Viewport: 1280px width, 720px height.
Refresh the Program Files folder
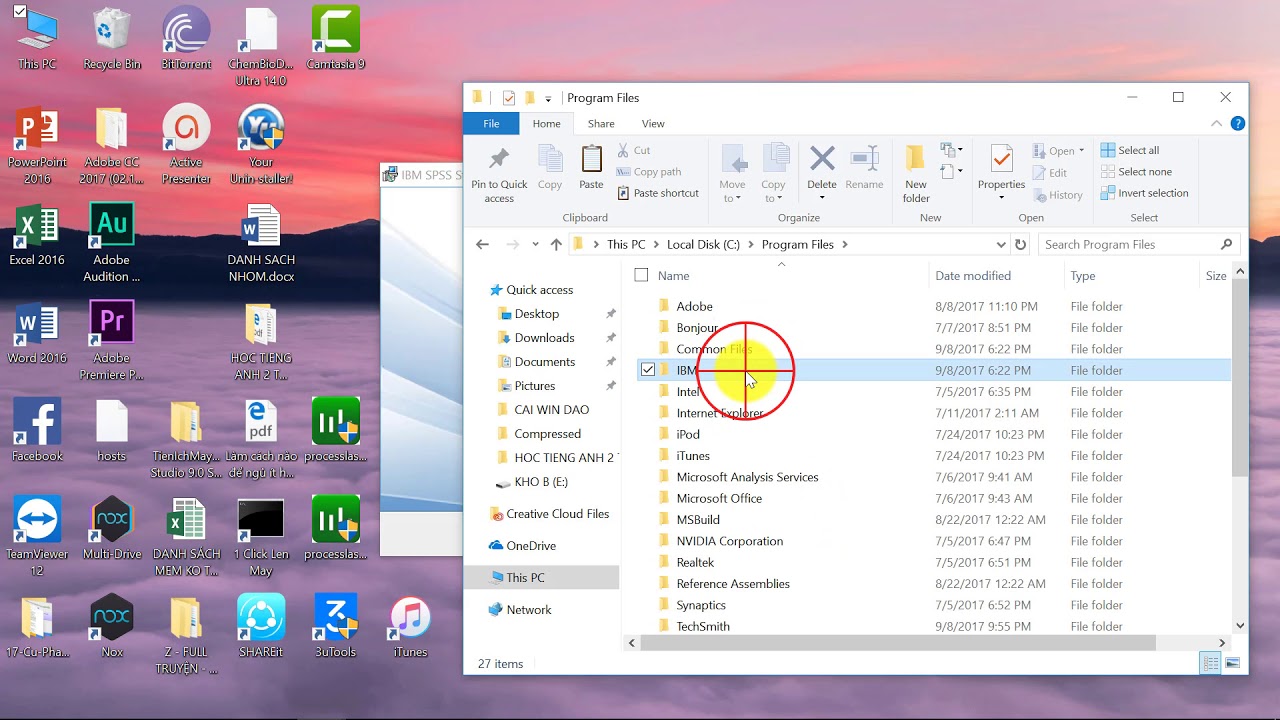pos(1020,244)
